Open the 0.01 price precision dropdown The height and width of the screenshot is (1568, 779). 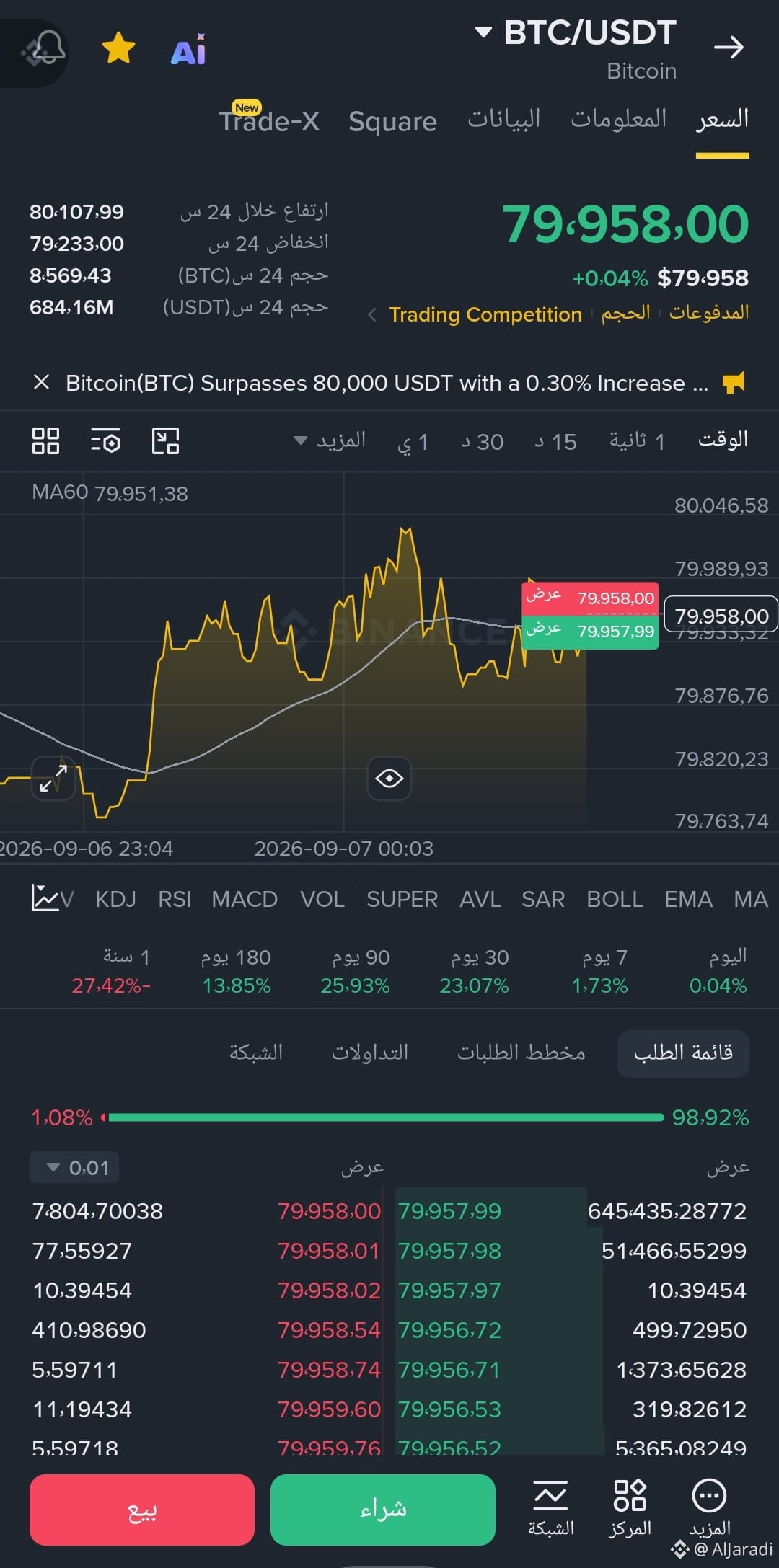pos(74,1167)
